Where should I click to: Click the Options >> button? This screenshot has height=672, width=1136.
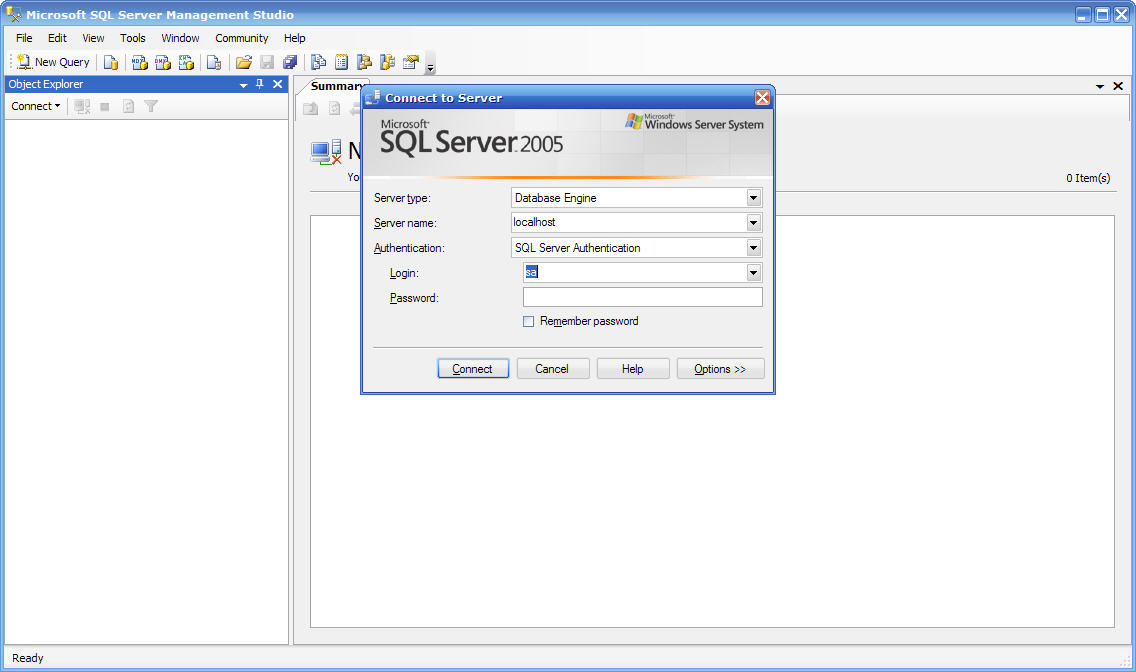coord(720,369)
